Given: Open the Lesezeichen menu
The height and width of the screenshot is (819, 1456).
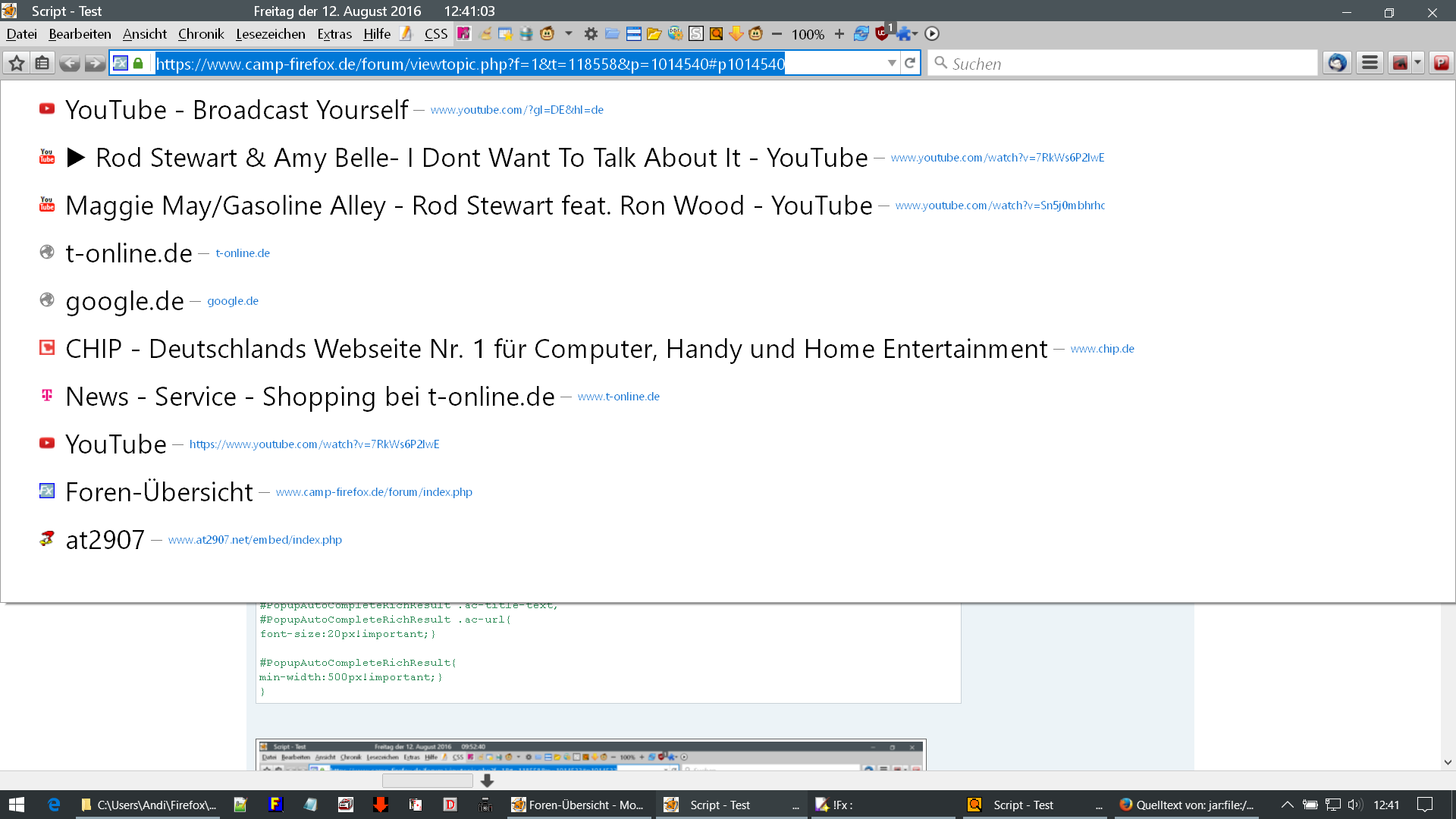Looking at the screenshot, I should 270,34.
